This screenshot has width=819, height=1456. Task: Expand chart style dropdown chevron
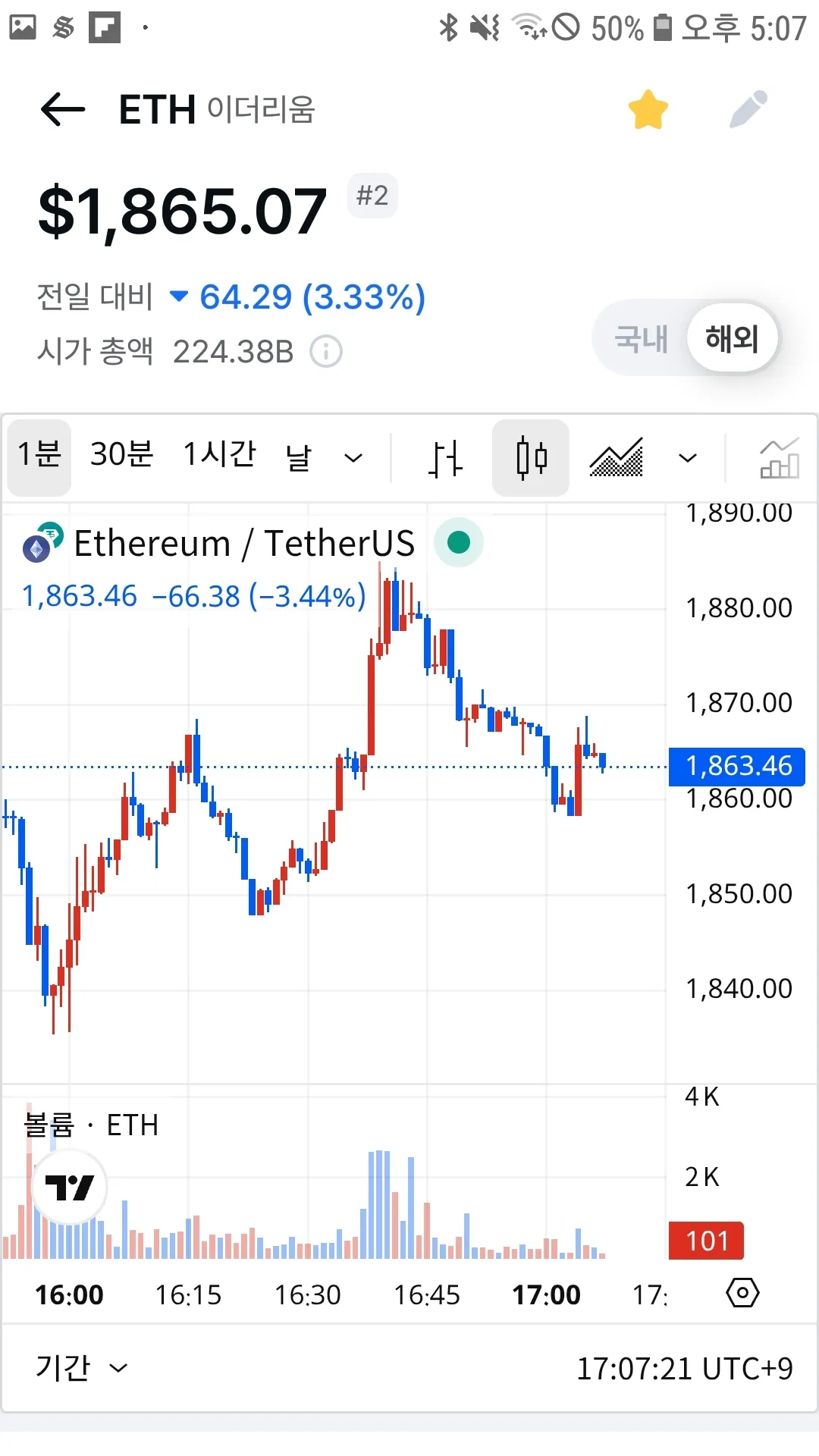(688, 458)
